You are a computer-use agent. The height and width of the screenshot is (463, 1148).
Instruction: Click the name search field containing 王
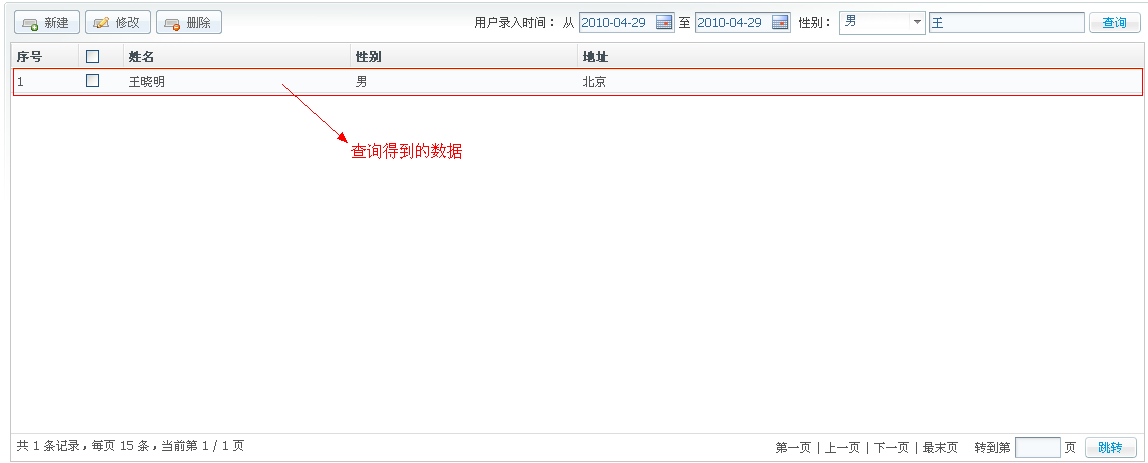coord(1005,23)
